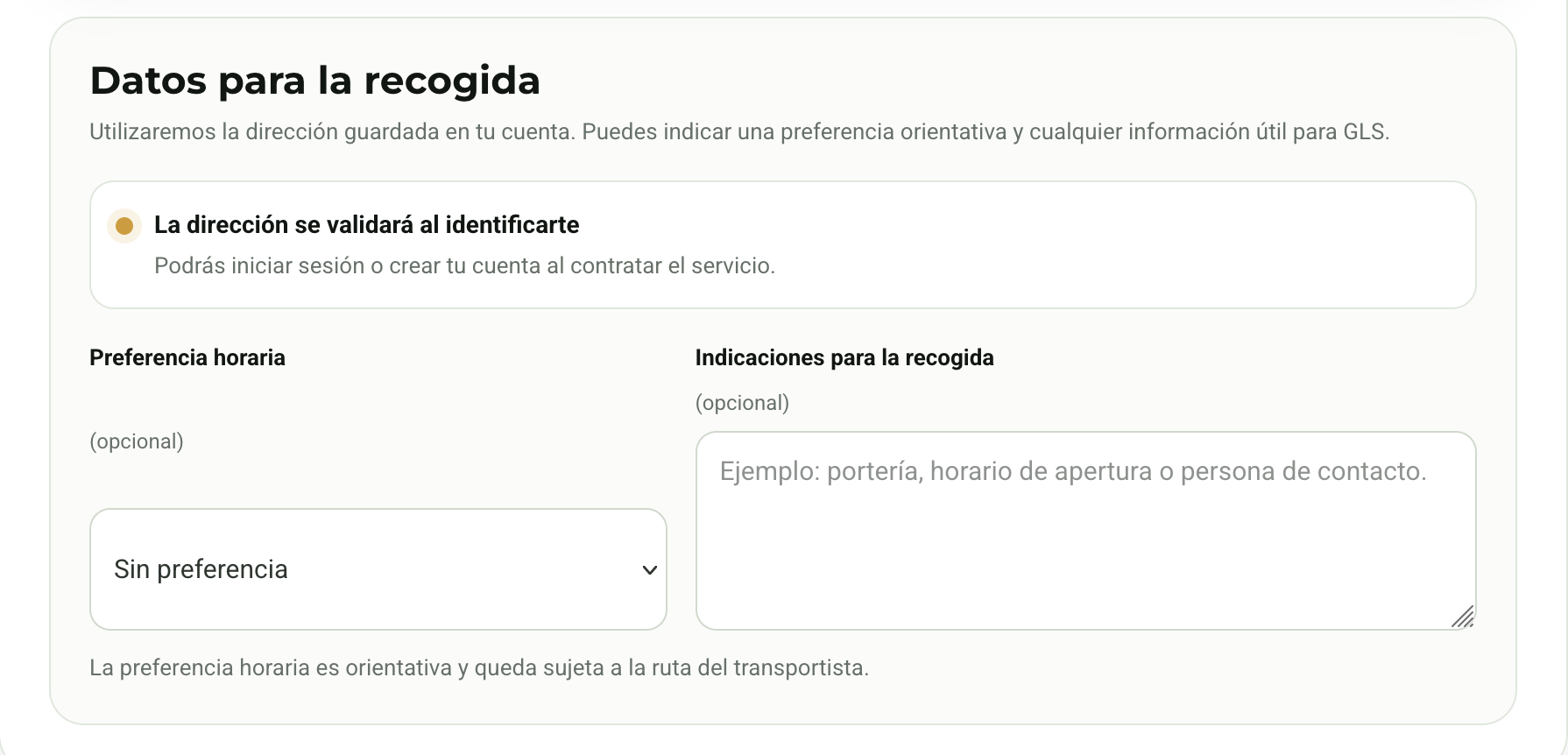Click the Preferencia horaria label
Viewport: 1568px width, 755px height.
pos(187,357)
